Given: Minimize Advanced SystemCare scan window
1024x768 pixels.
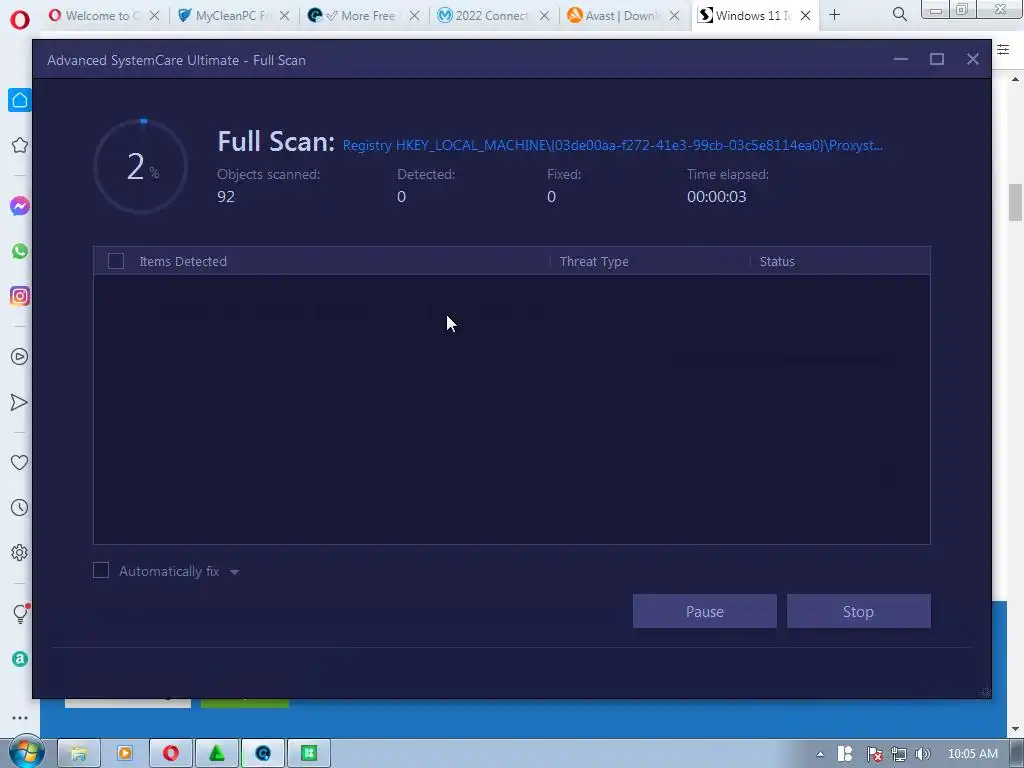Looking at the screenshot, I should click(x=901, y=59).
